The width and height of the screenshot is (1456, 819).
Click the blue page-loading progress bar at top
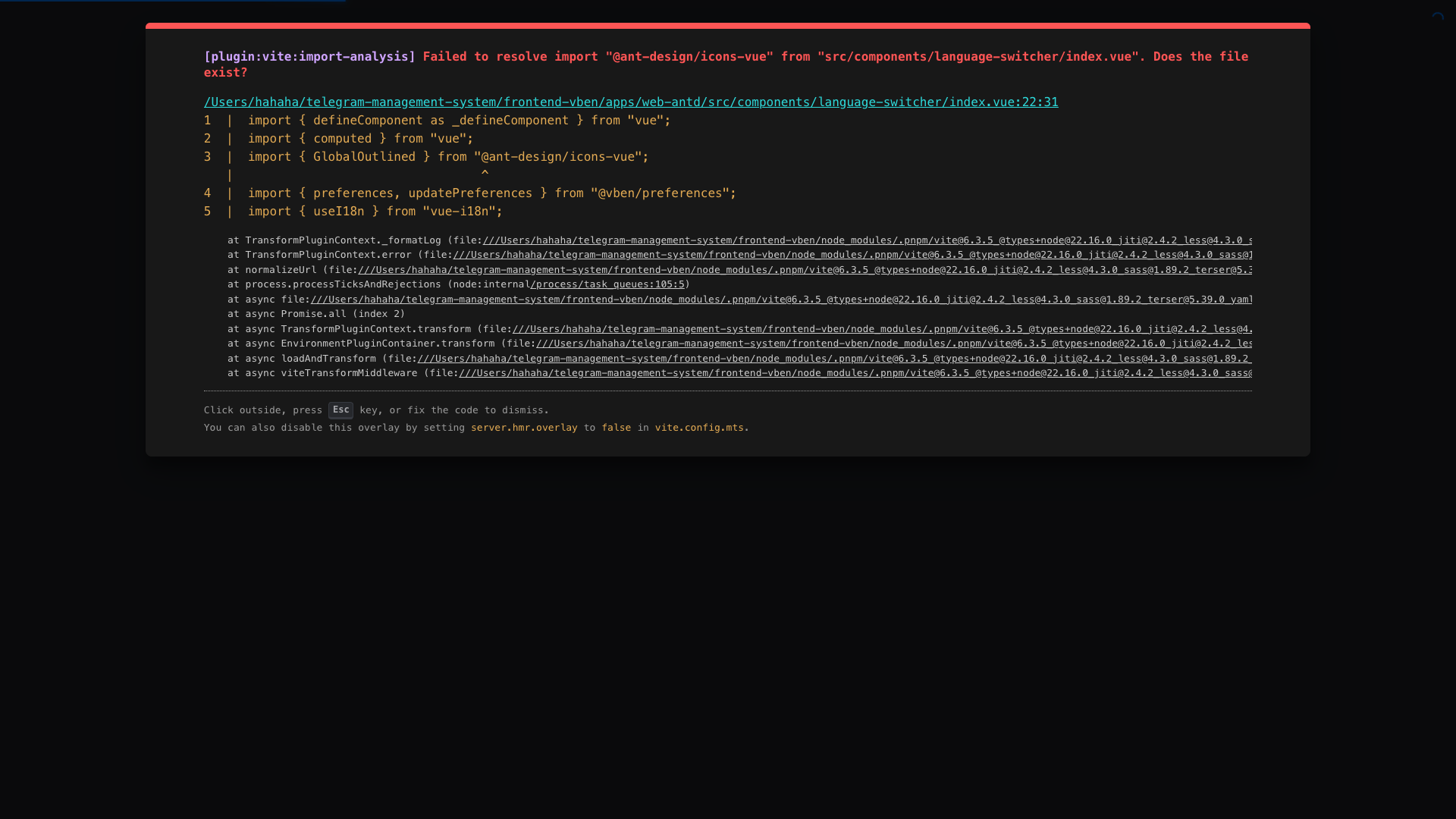pyautogui.click(x=173, y=1)
